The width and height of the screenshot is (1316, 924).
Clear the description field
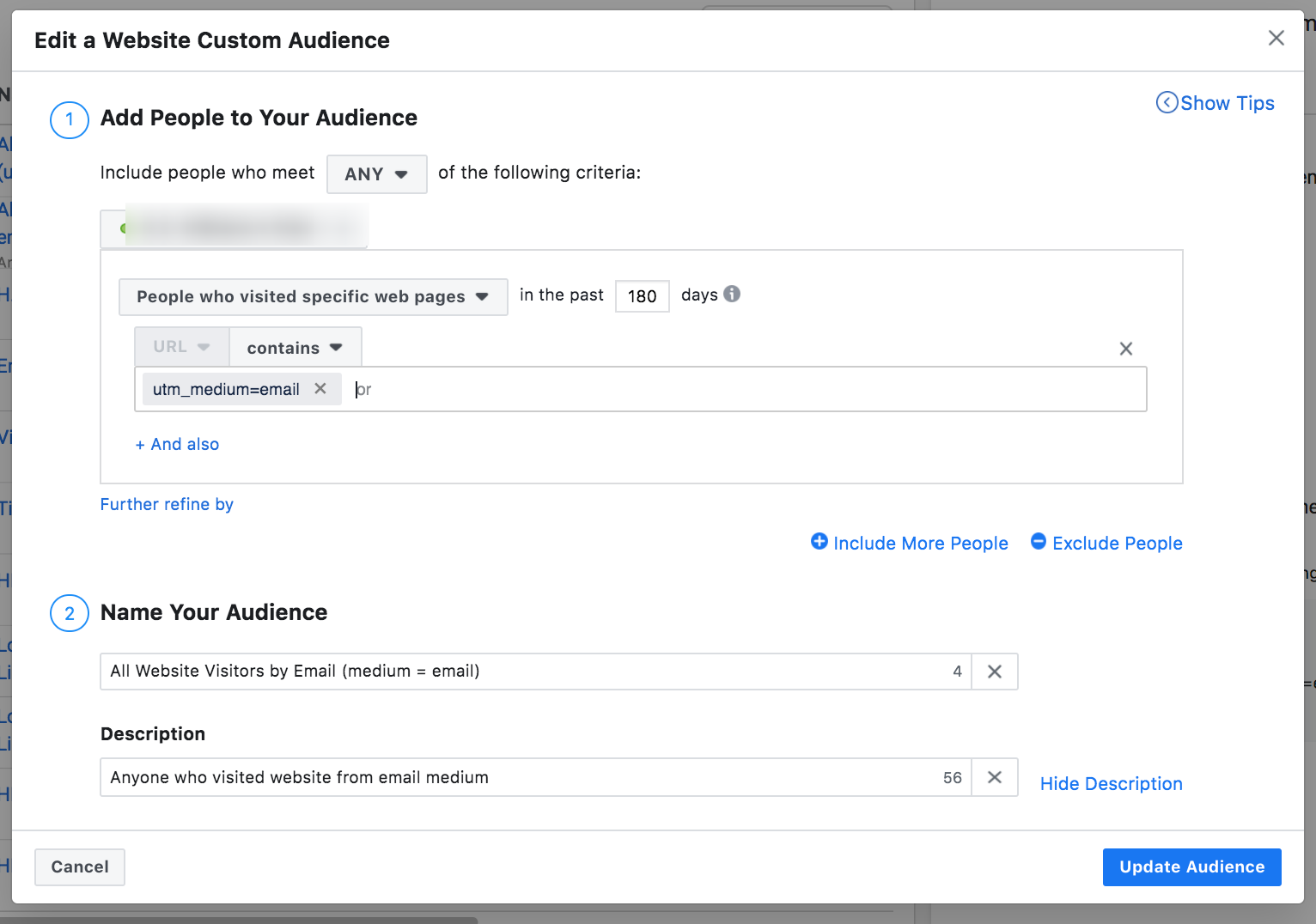[x=995, y=777]
